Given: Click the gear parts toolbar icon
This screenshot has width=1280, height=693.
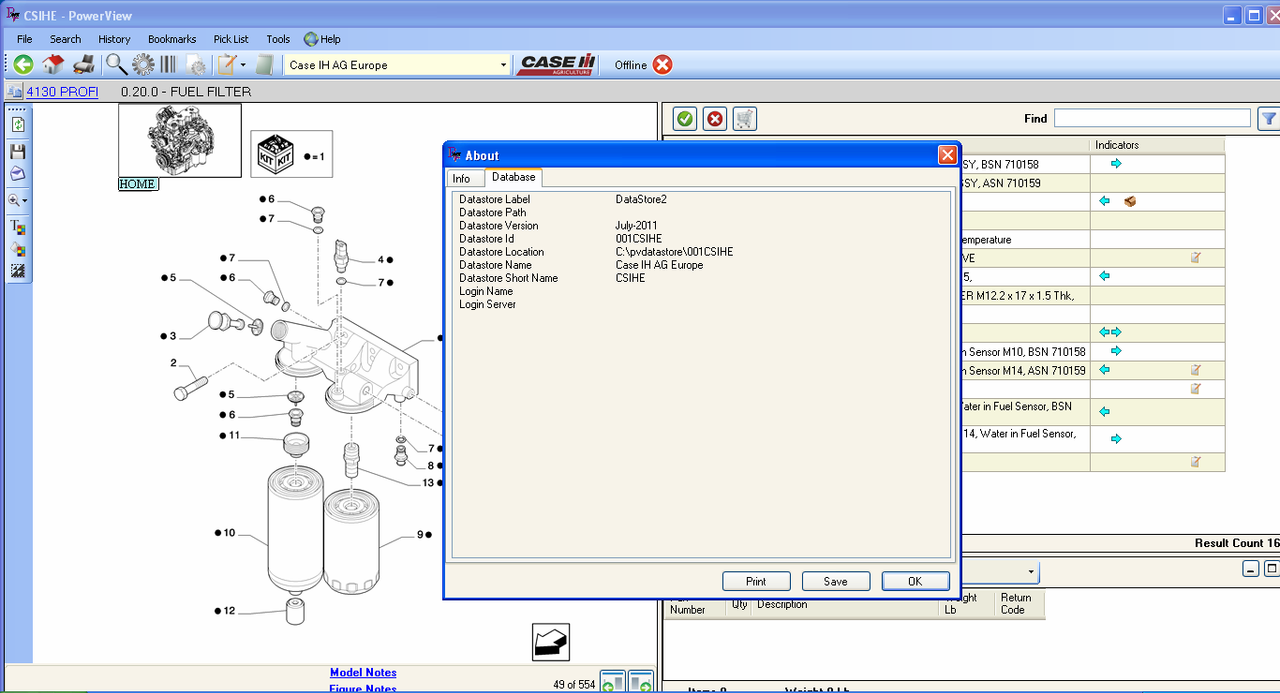Looking at the screenshot, I should (x=143, y=65).
